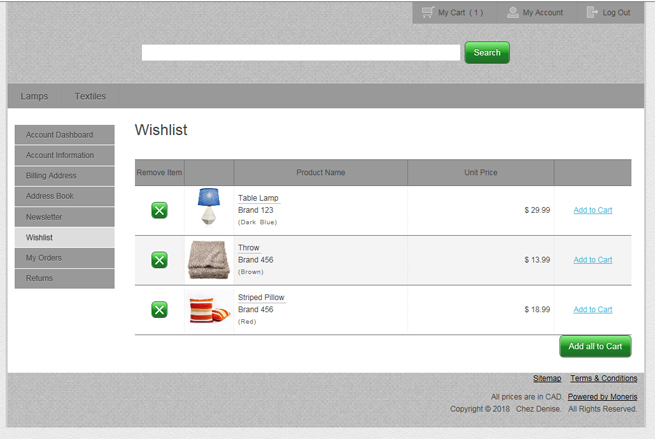Viewport: 655px width, 439px height.
Task: Open the Throw product name link
Action: [x=249, y=248]
